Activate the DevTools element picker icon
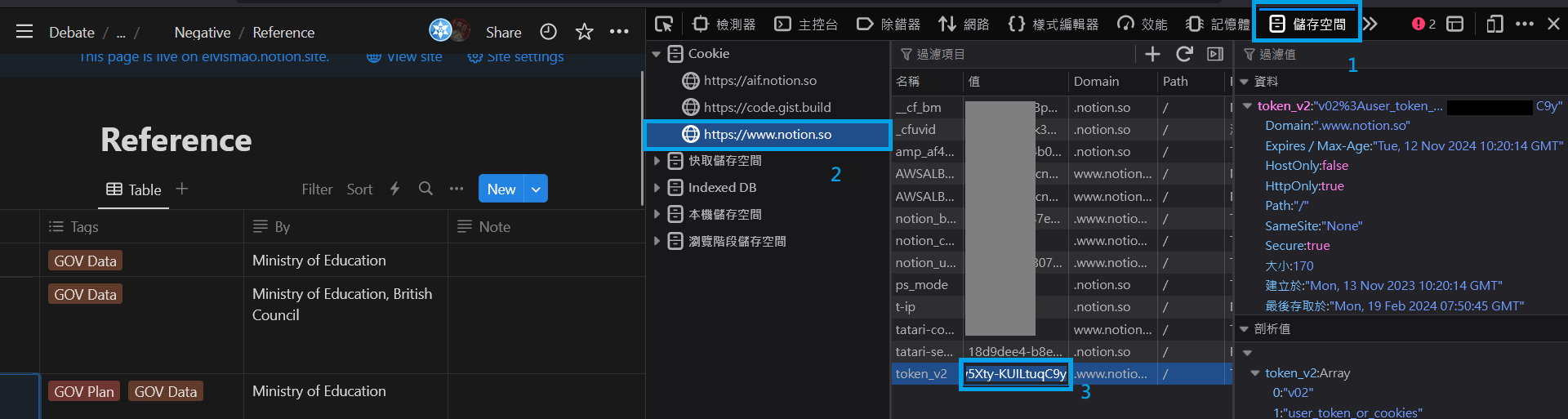 (664, 24)
